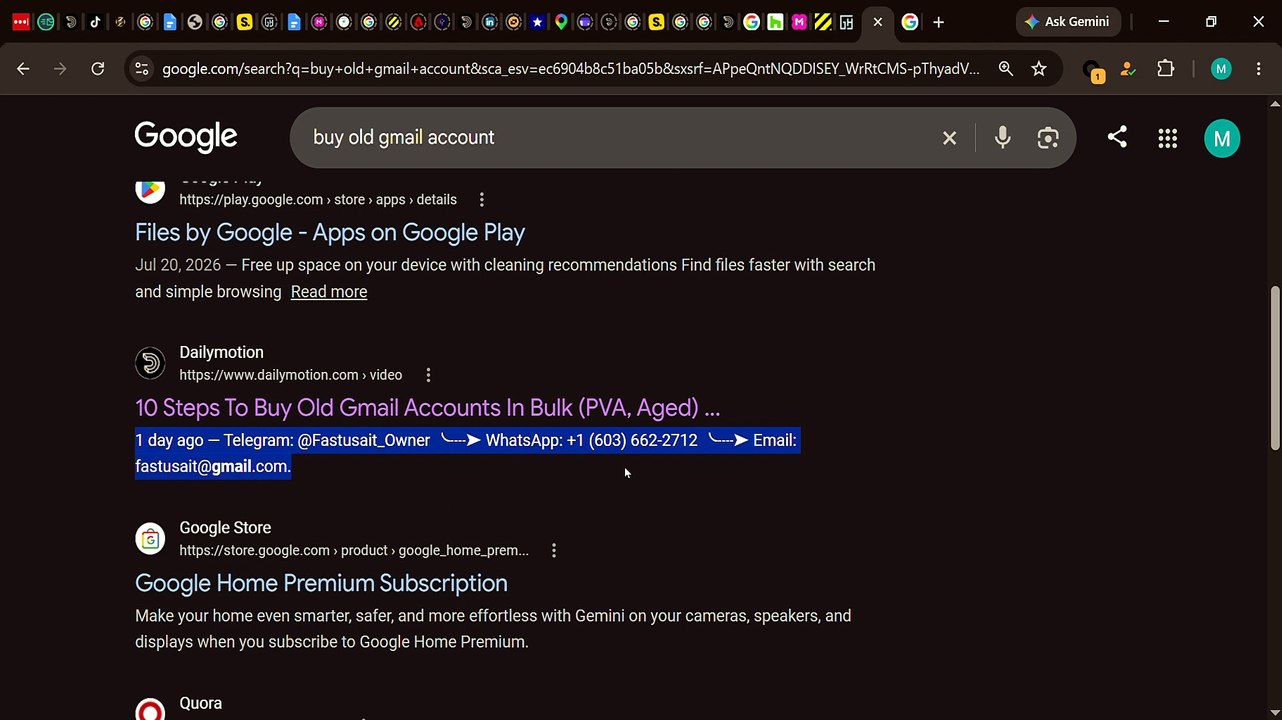The image size is (1282, 720).
Task: Open options for Google Store result
Action: point(553,550)
